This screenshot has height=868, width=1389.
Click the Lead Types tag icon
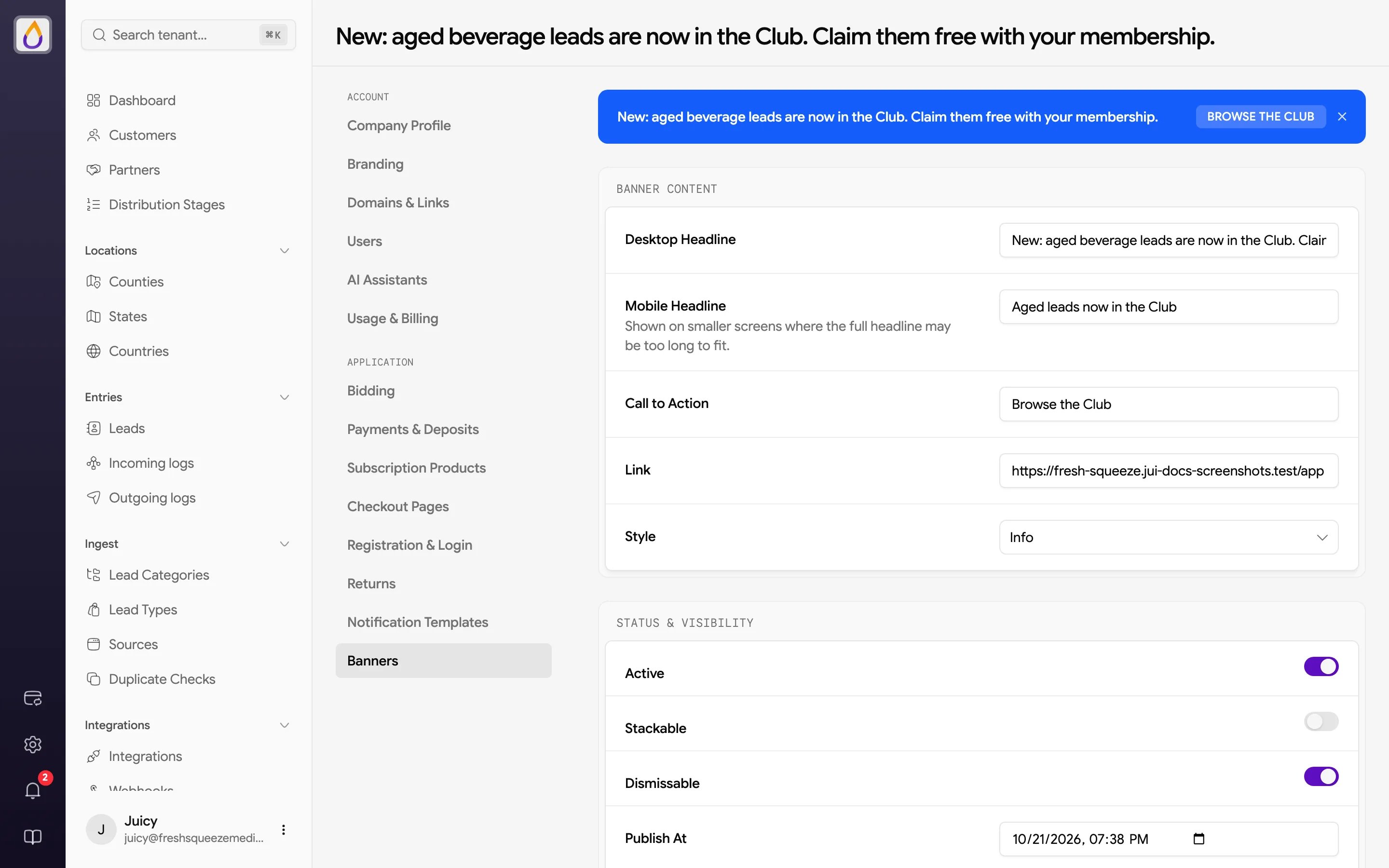(x=94, y=610)
